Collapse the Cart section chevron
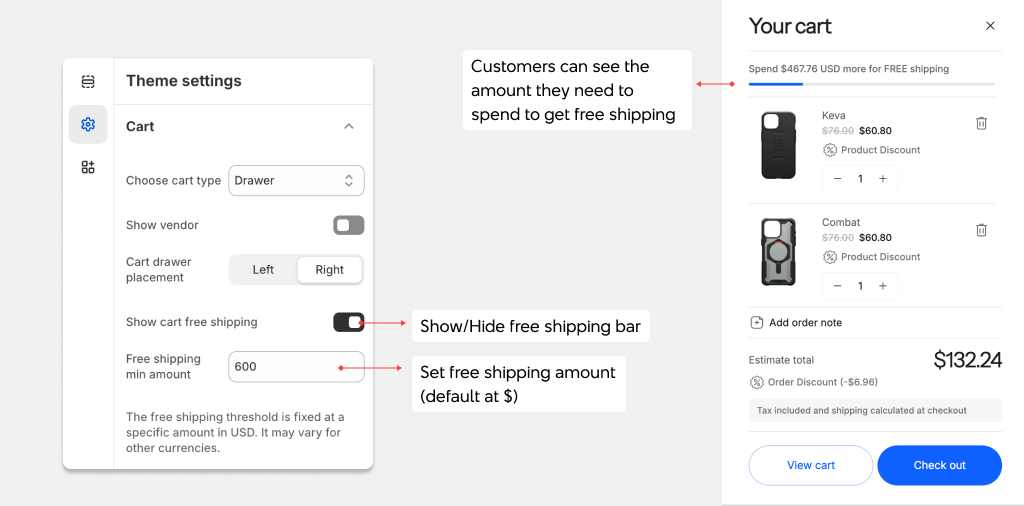 349,126
